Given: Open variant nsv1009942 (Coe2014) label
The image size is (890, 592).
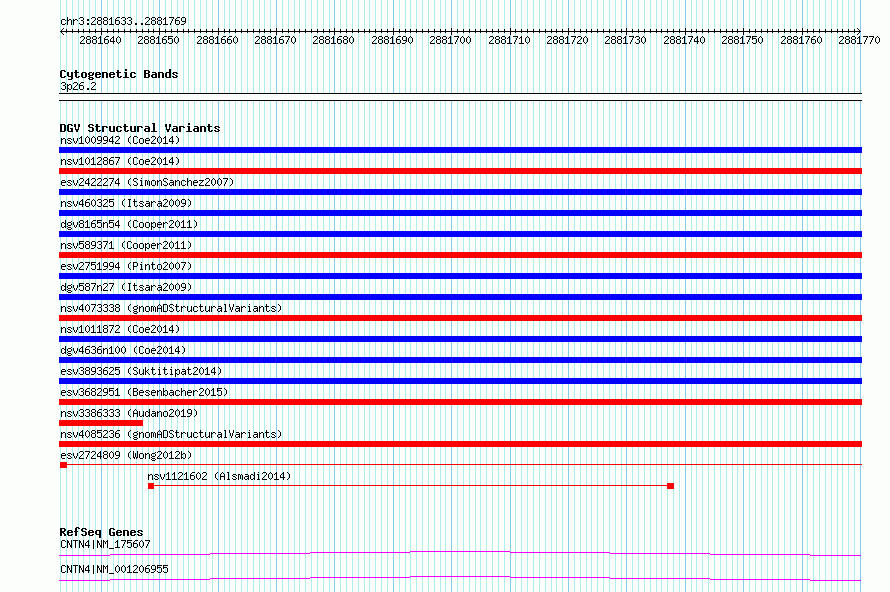Looking at the screenshot, I should [x=120, y=140].
